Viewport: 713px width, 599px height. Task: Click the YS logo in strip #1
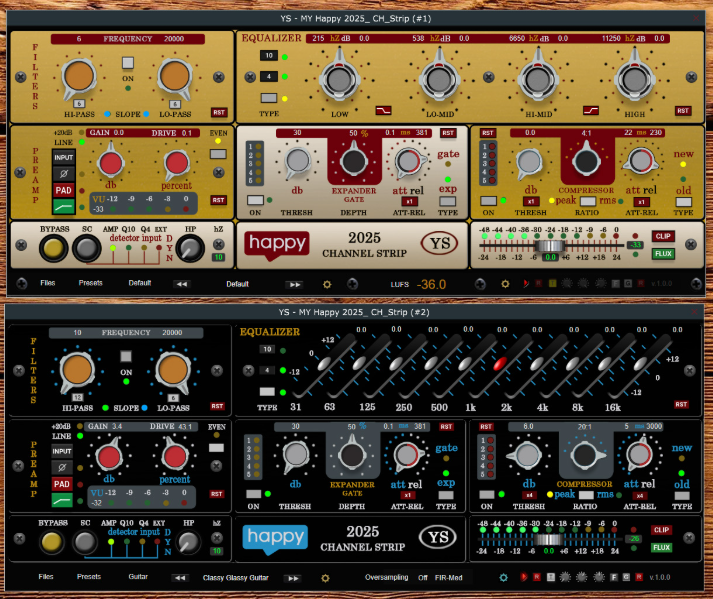click(439, 244)
